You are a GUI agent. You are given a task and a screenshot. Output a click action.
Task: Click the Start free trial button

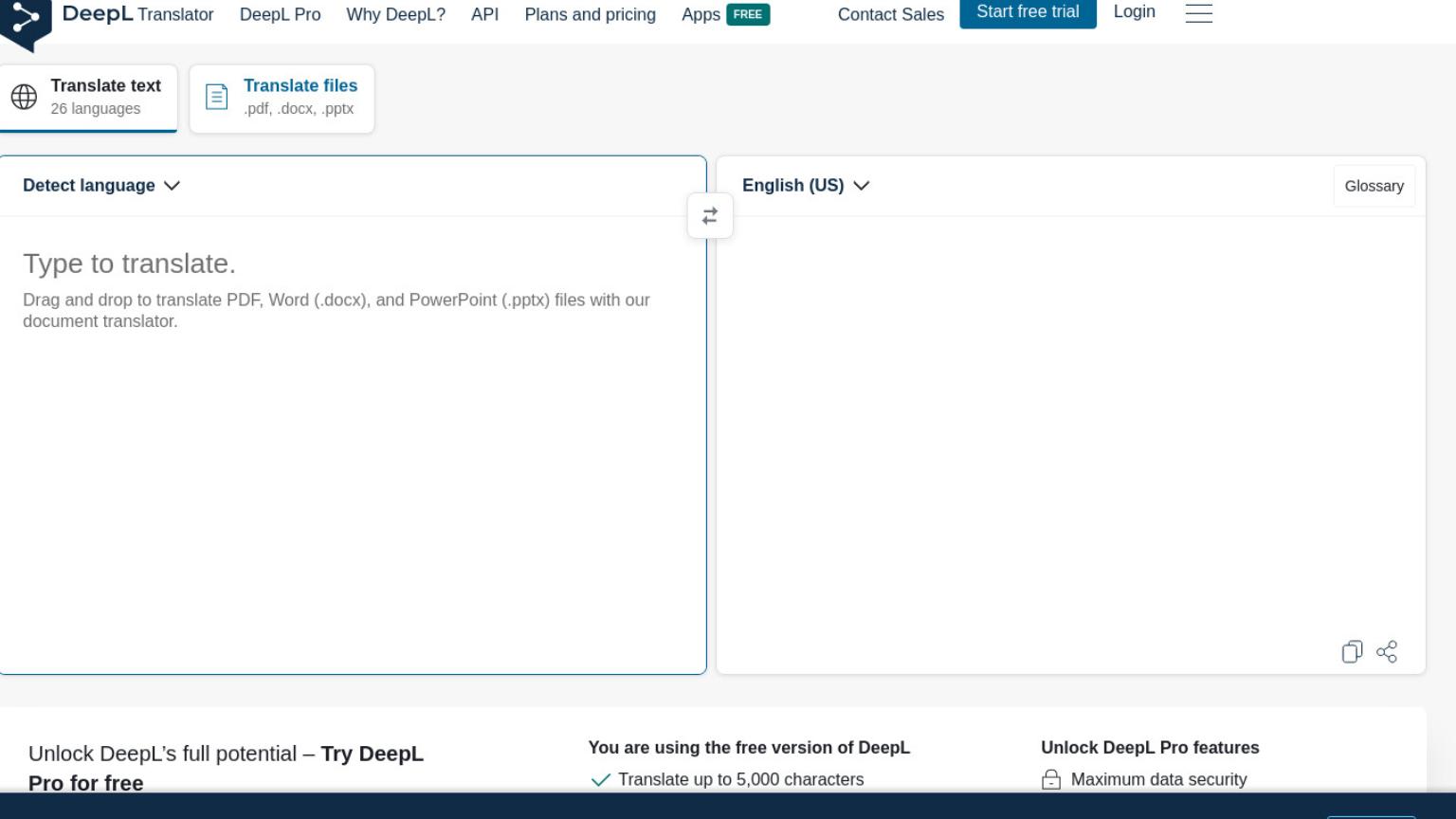click(1028, 12)
